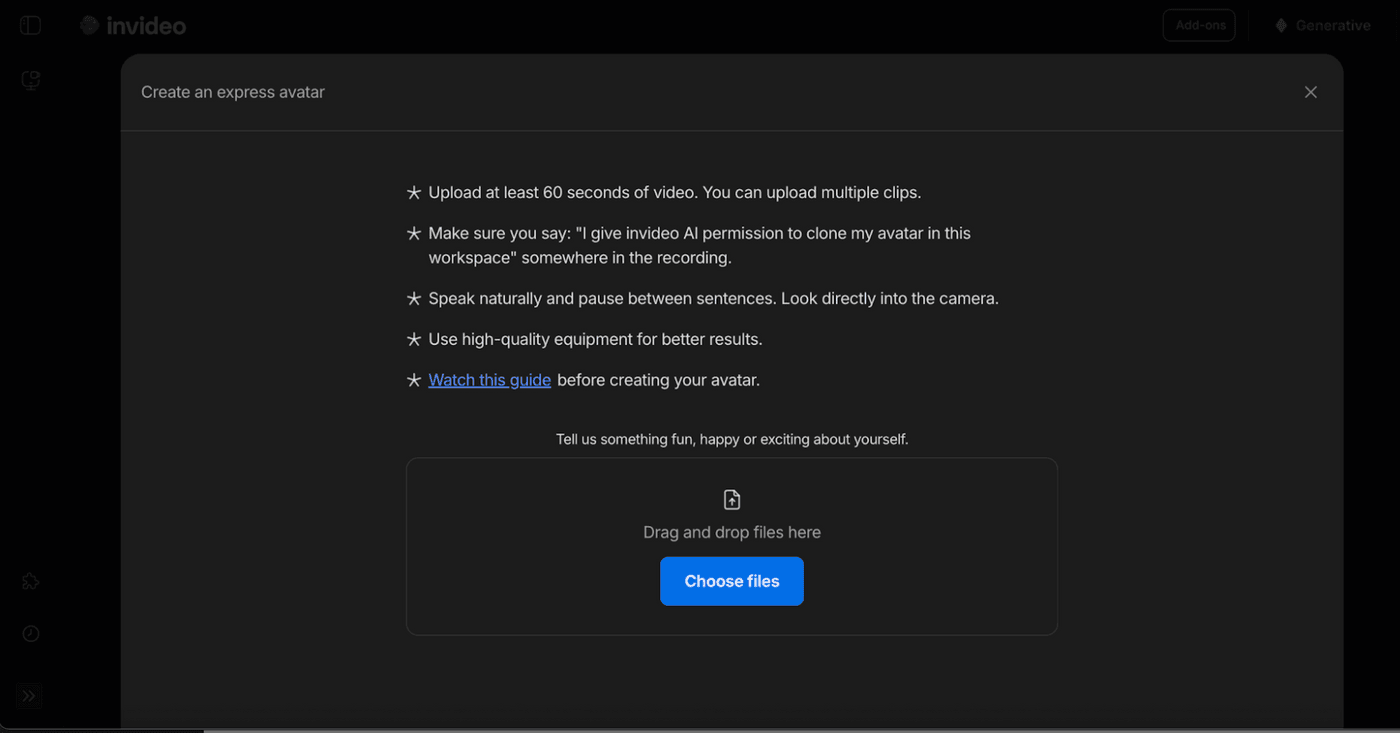The height and width of the screenshot is (733, 1400).
Task: Toggle the sidebar panel layout icon
Action: tap(31, 26)
